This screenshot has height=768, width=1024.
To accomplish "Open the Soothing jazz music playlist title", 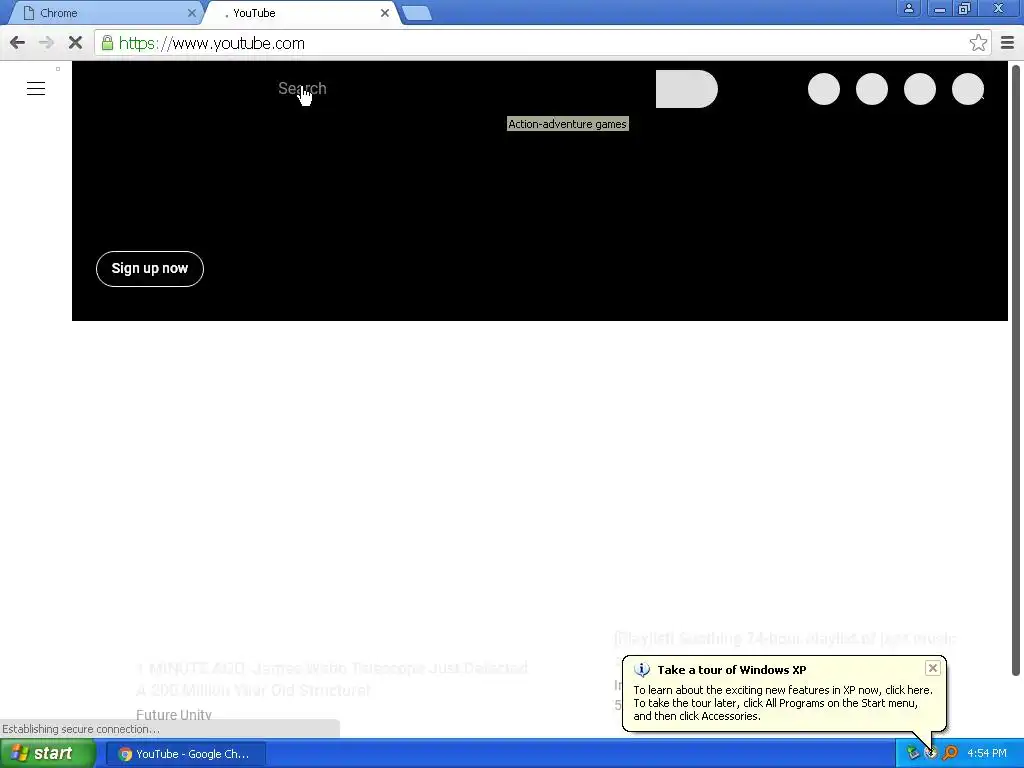I will [x=785, y=638].
